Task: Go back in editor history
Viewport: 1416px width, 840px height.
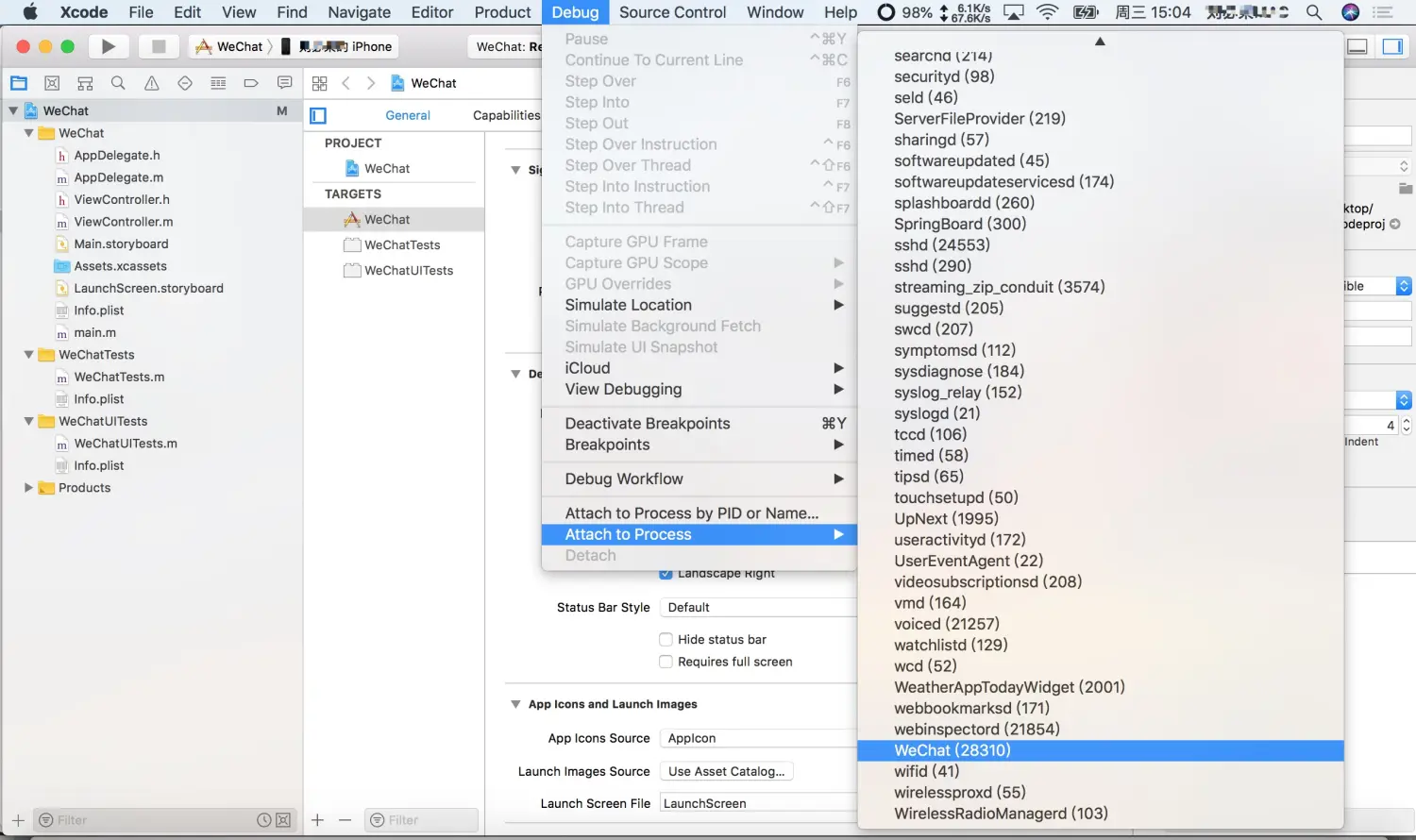Action: 346,83
